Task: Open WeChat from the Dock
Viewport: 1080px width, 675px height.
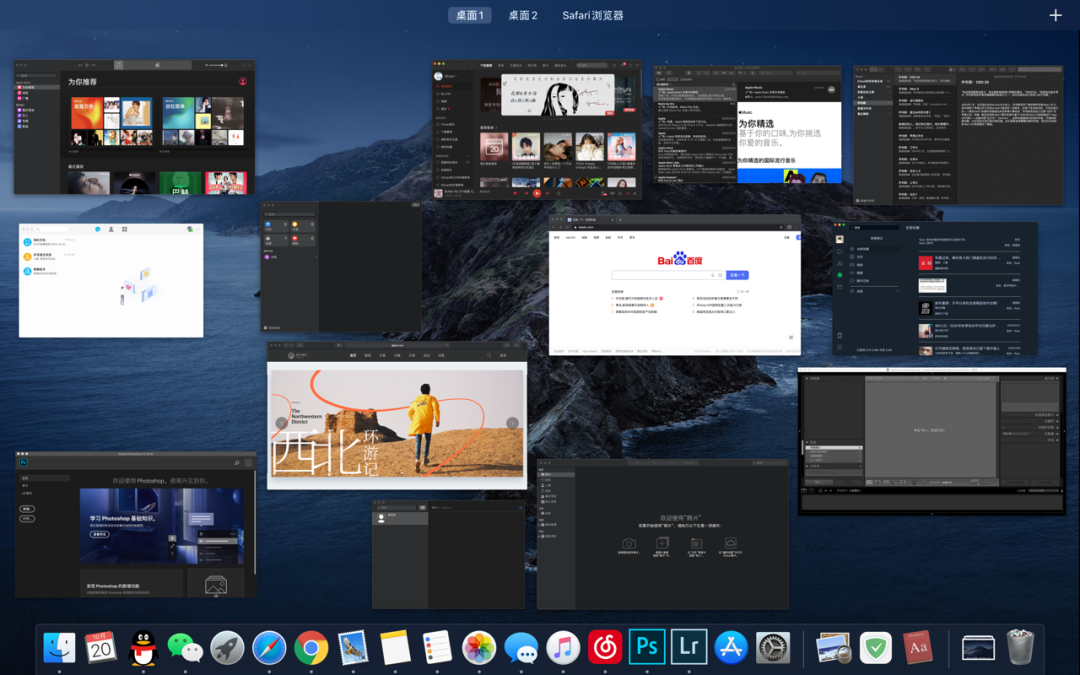Action: coord(185,647)
